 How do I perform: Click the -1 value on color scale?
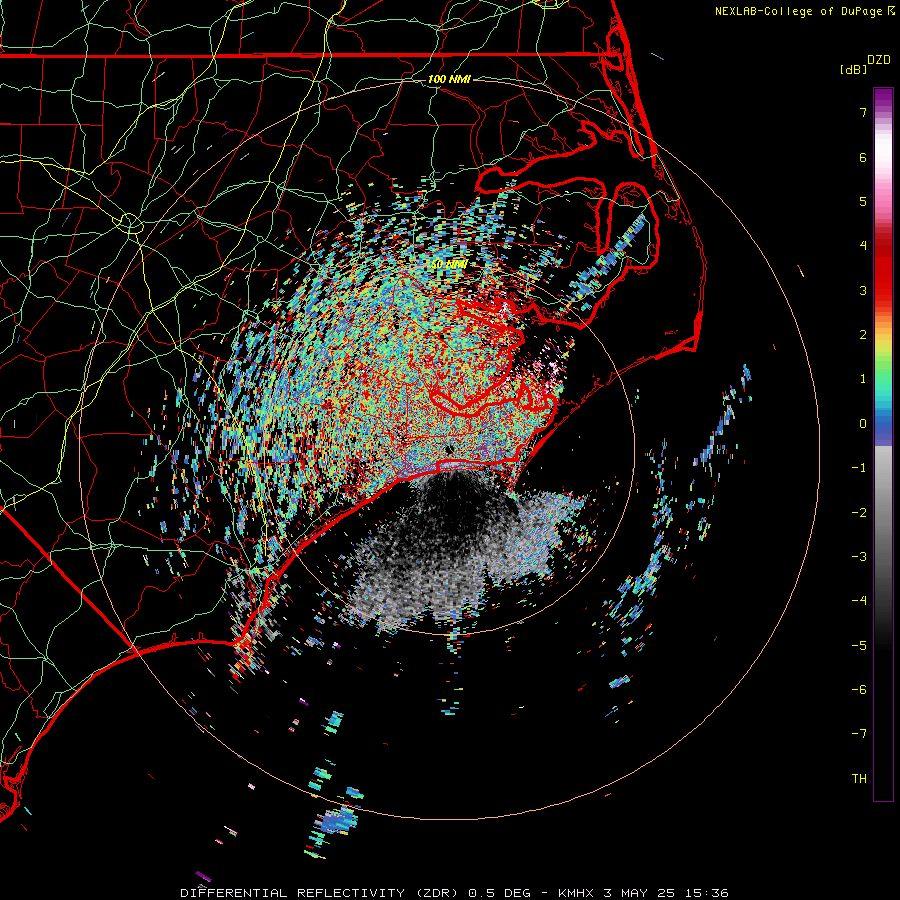tap(859, 468)
